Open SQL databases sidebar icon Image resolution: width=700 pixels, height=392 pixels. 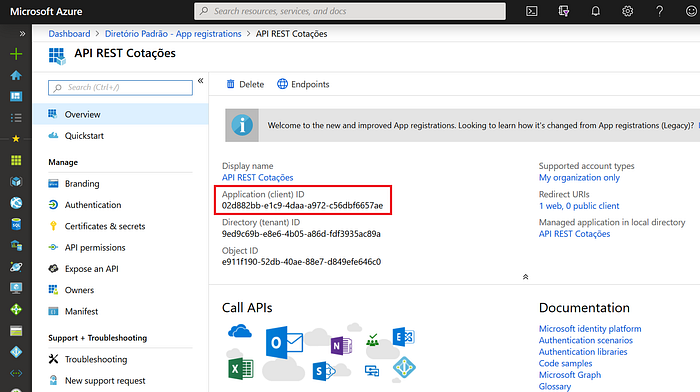pos(16,224)
